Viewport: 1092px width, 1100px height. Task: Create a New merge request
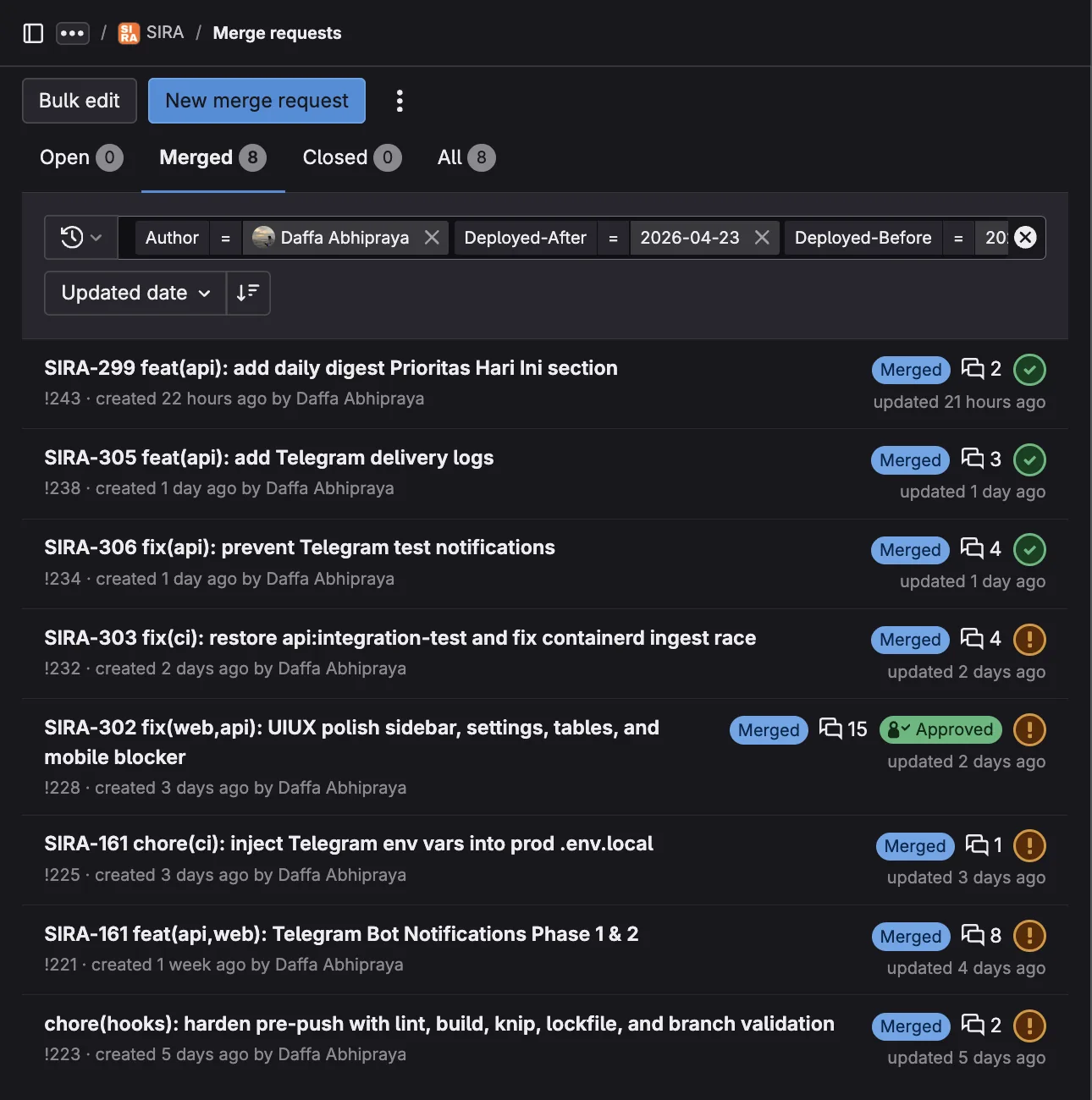click(x=256, y=101)
